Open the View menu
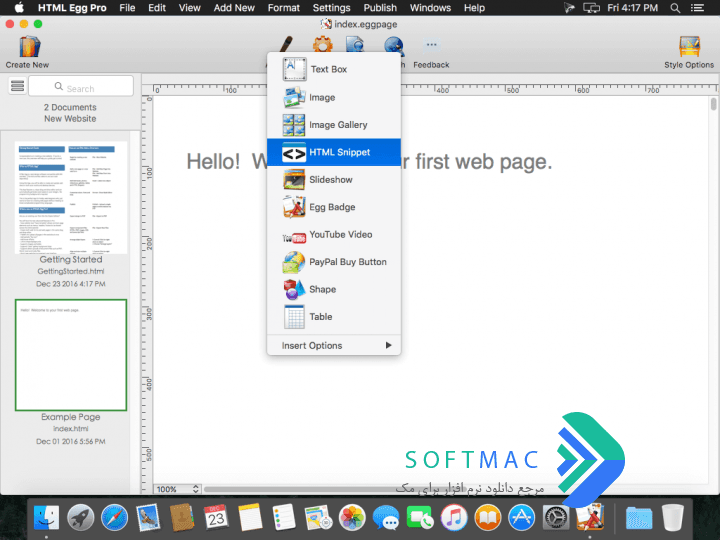 pos(190,8)
